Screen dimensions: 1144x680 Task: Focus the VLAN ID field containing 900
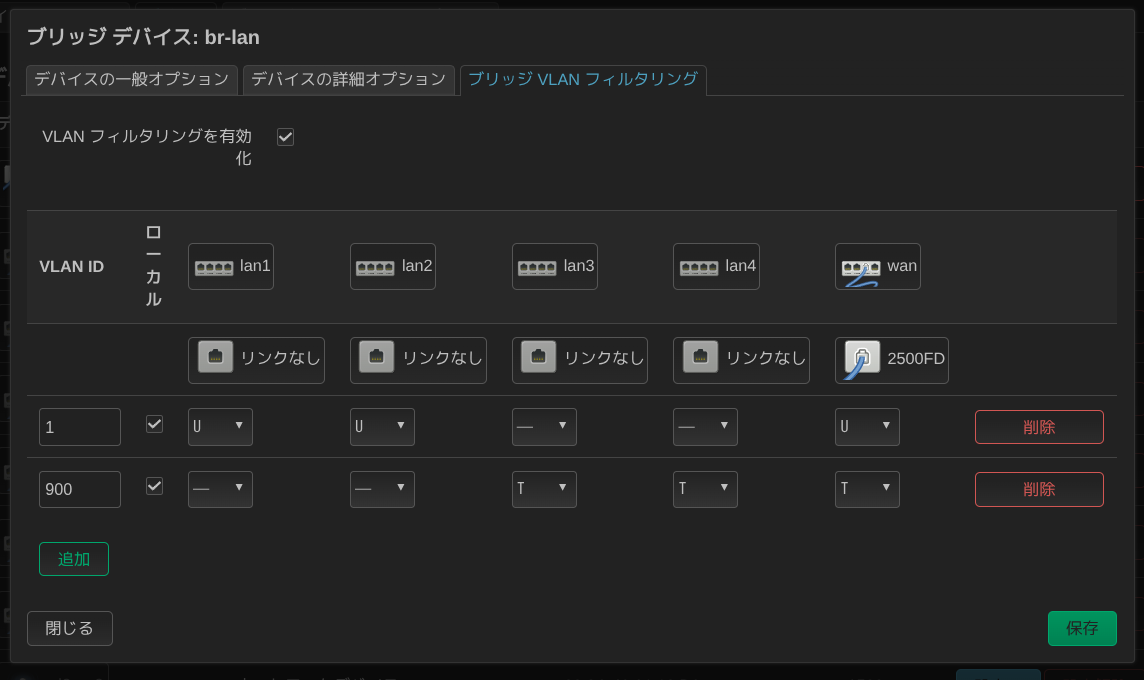tap(80, 489)
